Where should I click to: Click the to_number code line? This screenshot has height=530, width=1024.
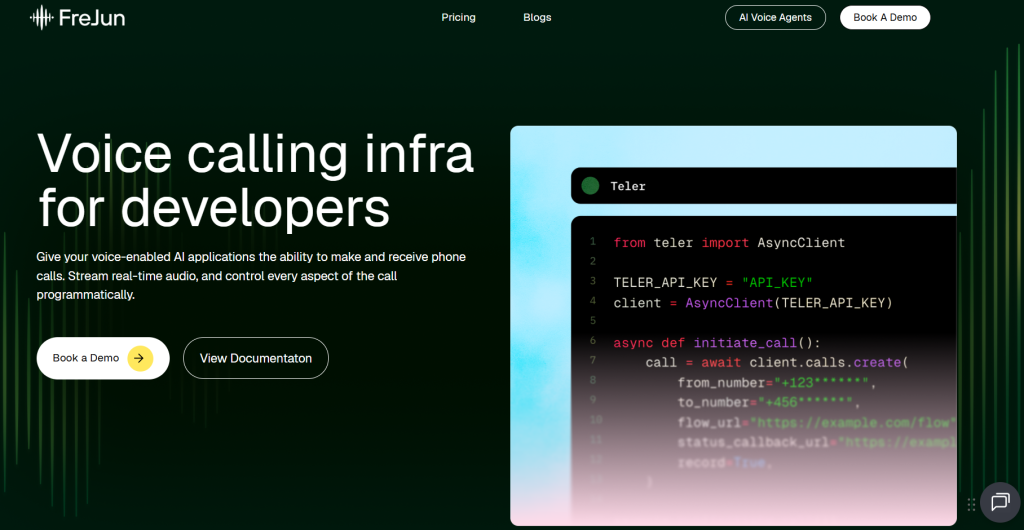pos(769,402)
